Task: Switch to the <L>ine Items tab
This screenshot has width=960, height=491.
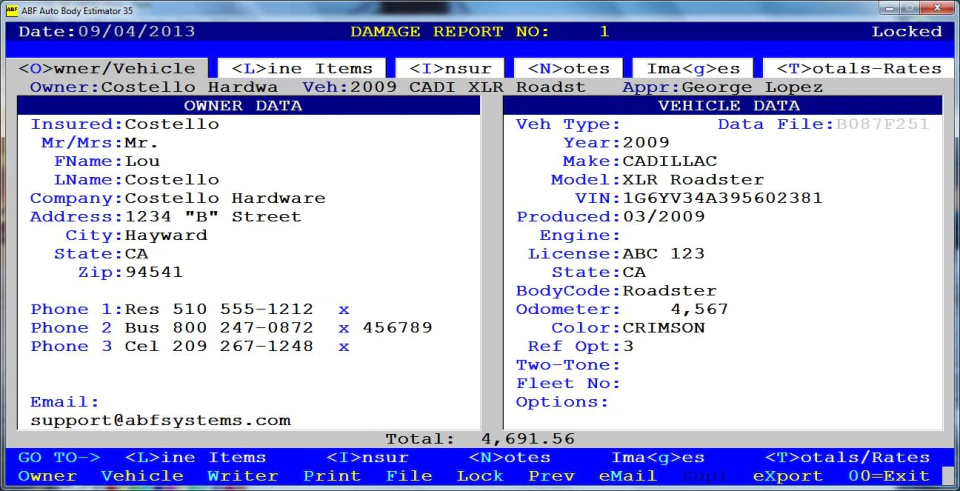Action: click(302, 68)
